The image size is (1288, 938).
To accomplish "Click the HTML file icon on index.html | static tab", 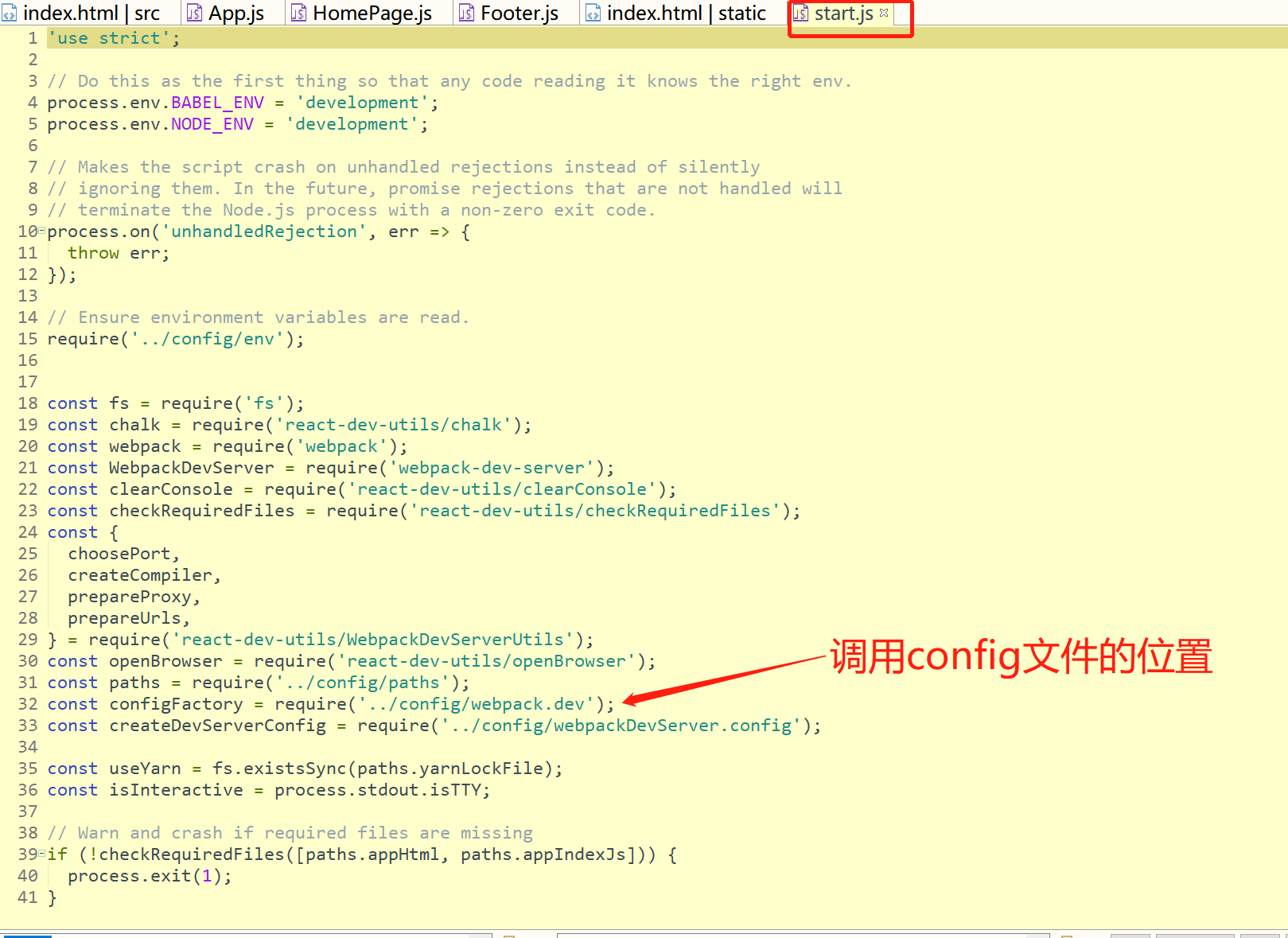I will point(593,13).
